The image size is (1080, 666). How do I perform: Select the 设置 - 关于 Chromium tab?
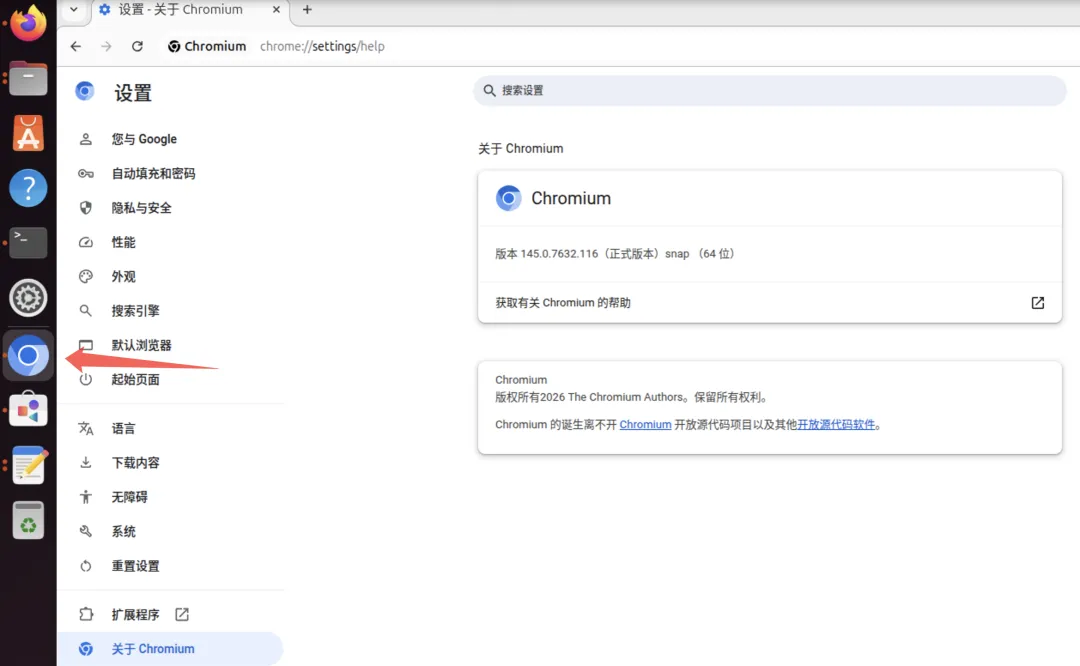tap(190, 10)
